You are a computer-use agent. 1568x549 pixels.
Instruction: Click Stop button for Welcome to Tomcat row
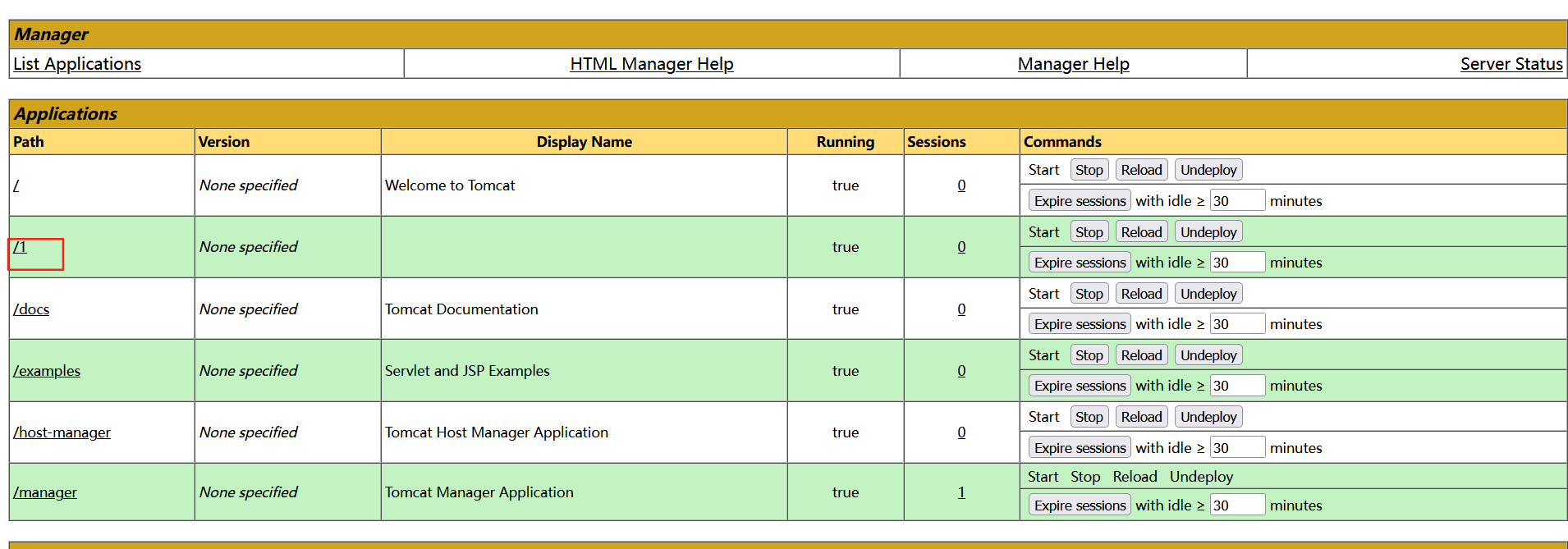[1089, 170]
